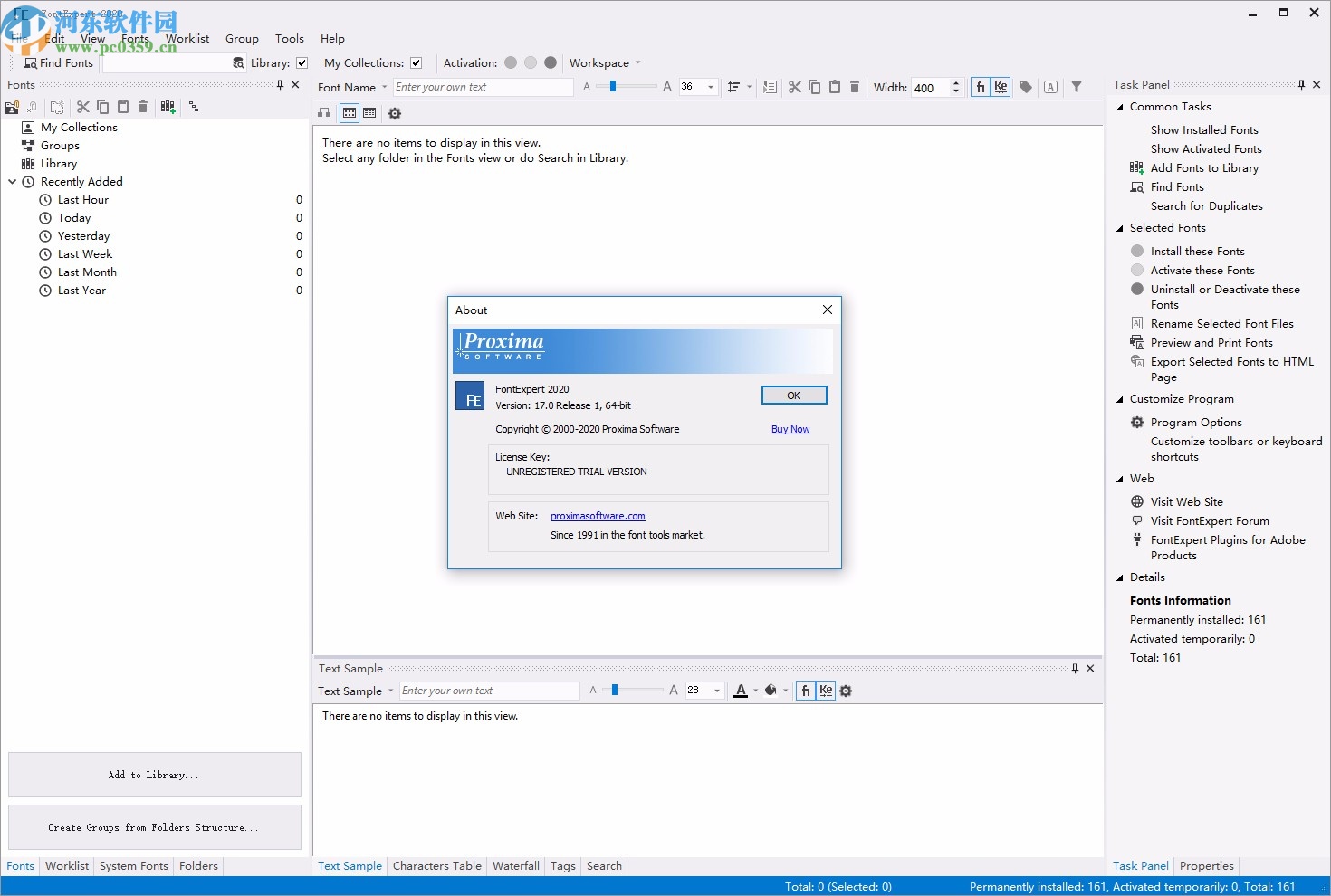Switch to the Characters Table tab
The image size is (1331, 896).
tap(436, 866)
